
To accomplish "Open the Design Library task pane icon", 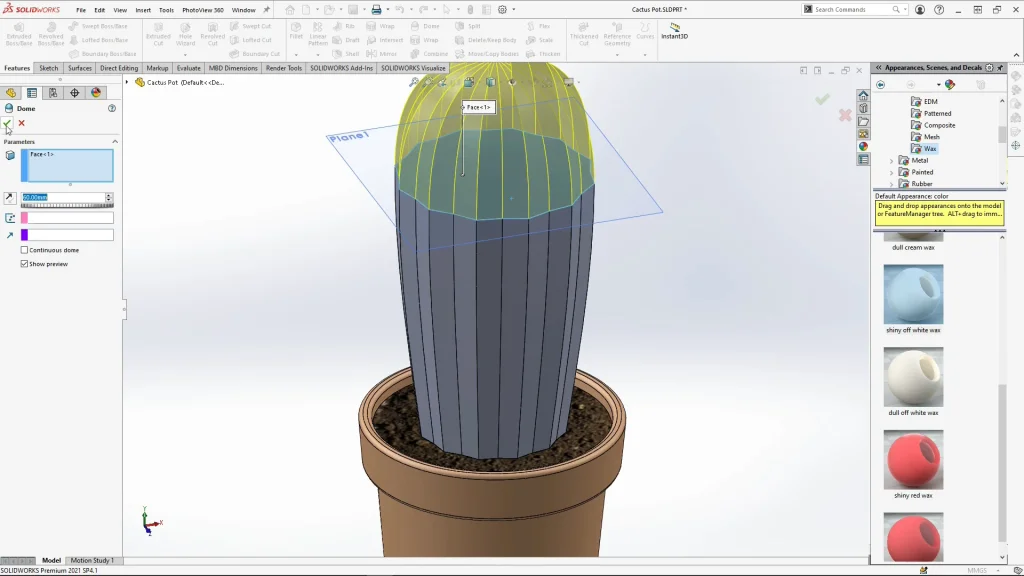I will 863,108.
